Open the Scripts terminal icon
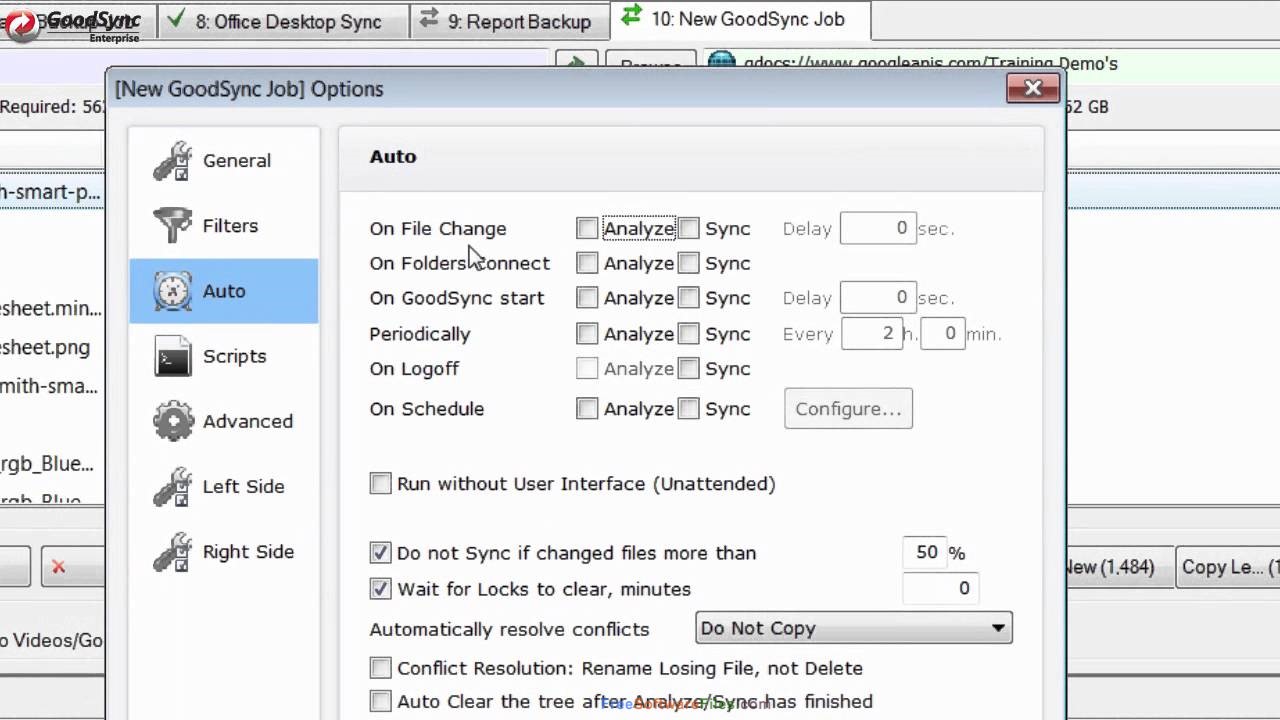The image size is (1280, 720). click(172, 356)
